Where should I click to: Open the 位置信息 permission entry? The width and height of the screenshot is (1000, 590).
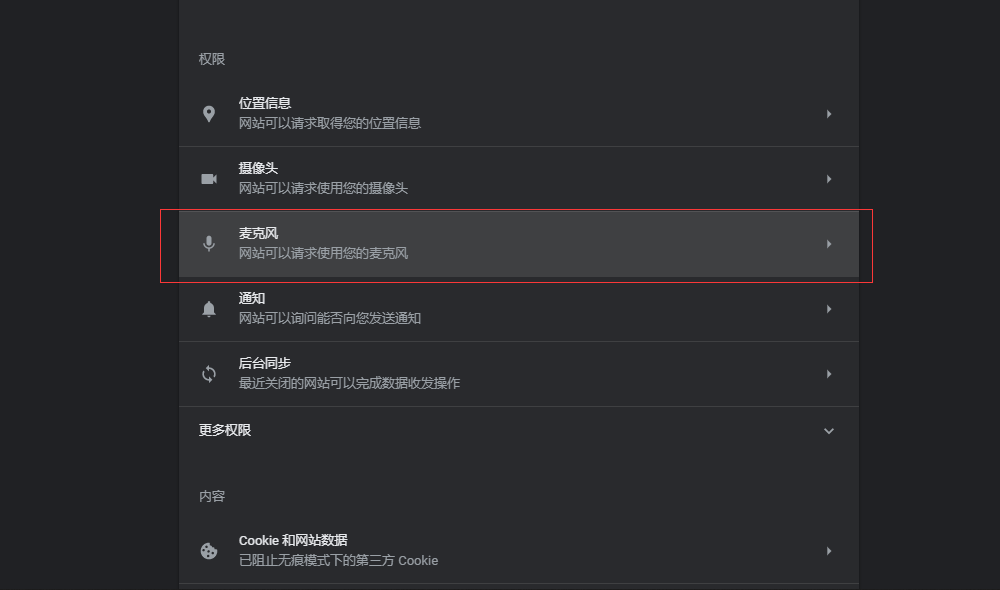coord(265,103)
